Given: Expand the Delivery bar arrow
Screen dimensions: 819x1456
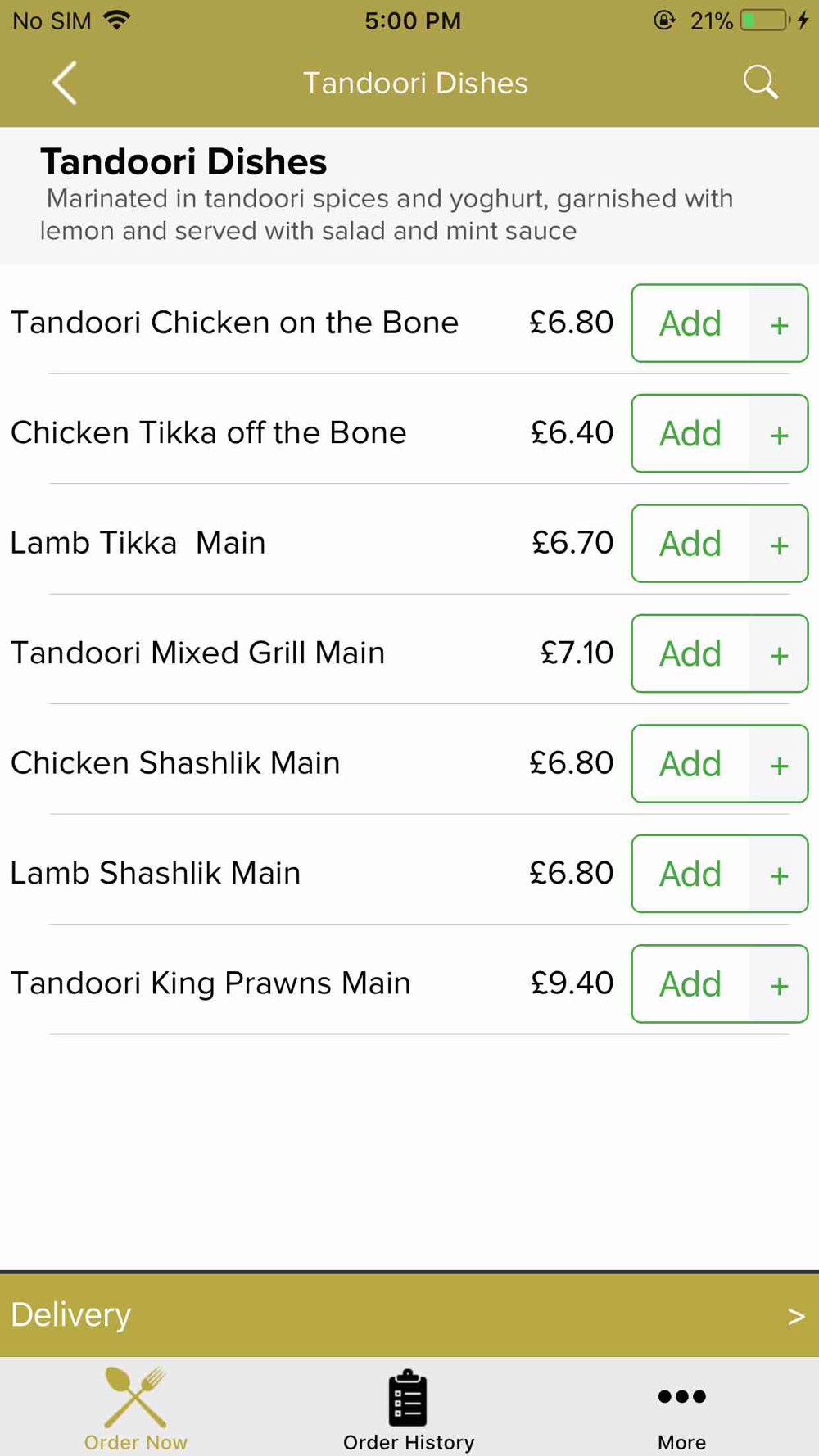Looking at the screenshot, I should pos(796,1316).
